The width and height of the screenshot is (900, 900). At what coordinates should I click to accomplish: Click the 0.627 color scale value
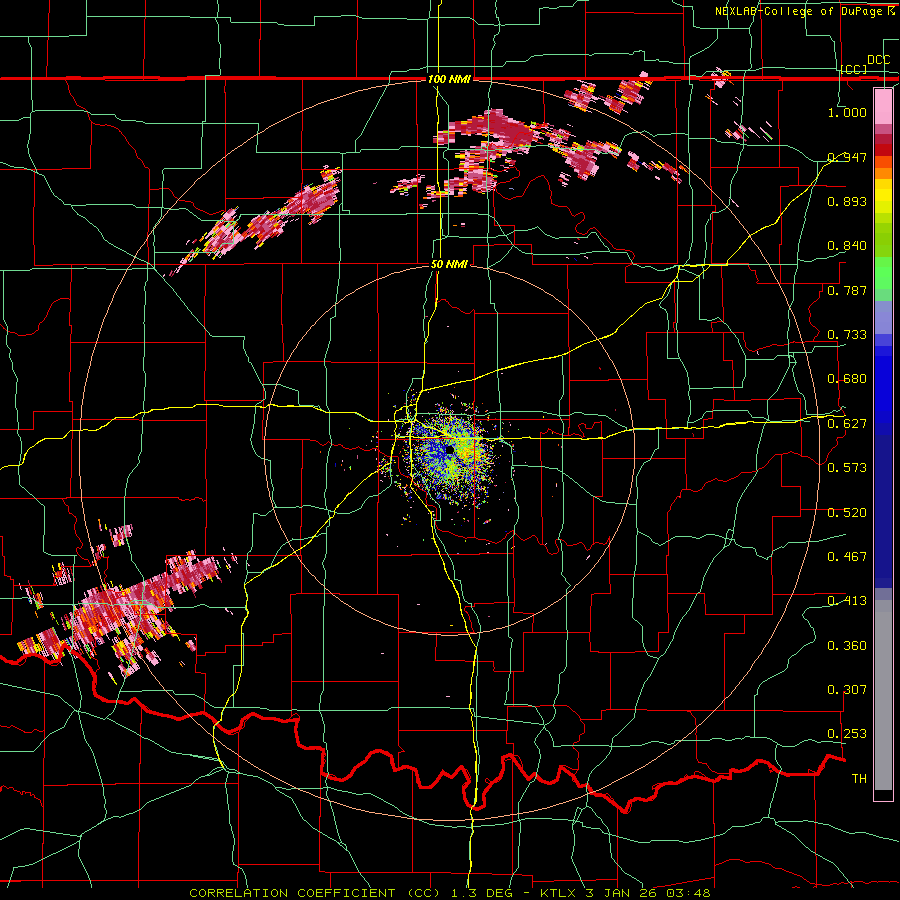[847, 424]
